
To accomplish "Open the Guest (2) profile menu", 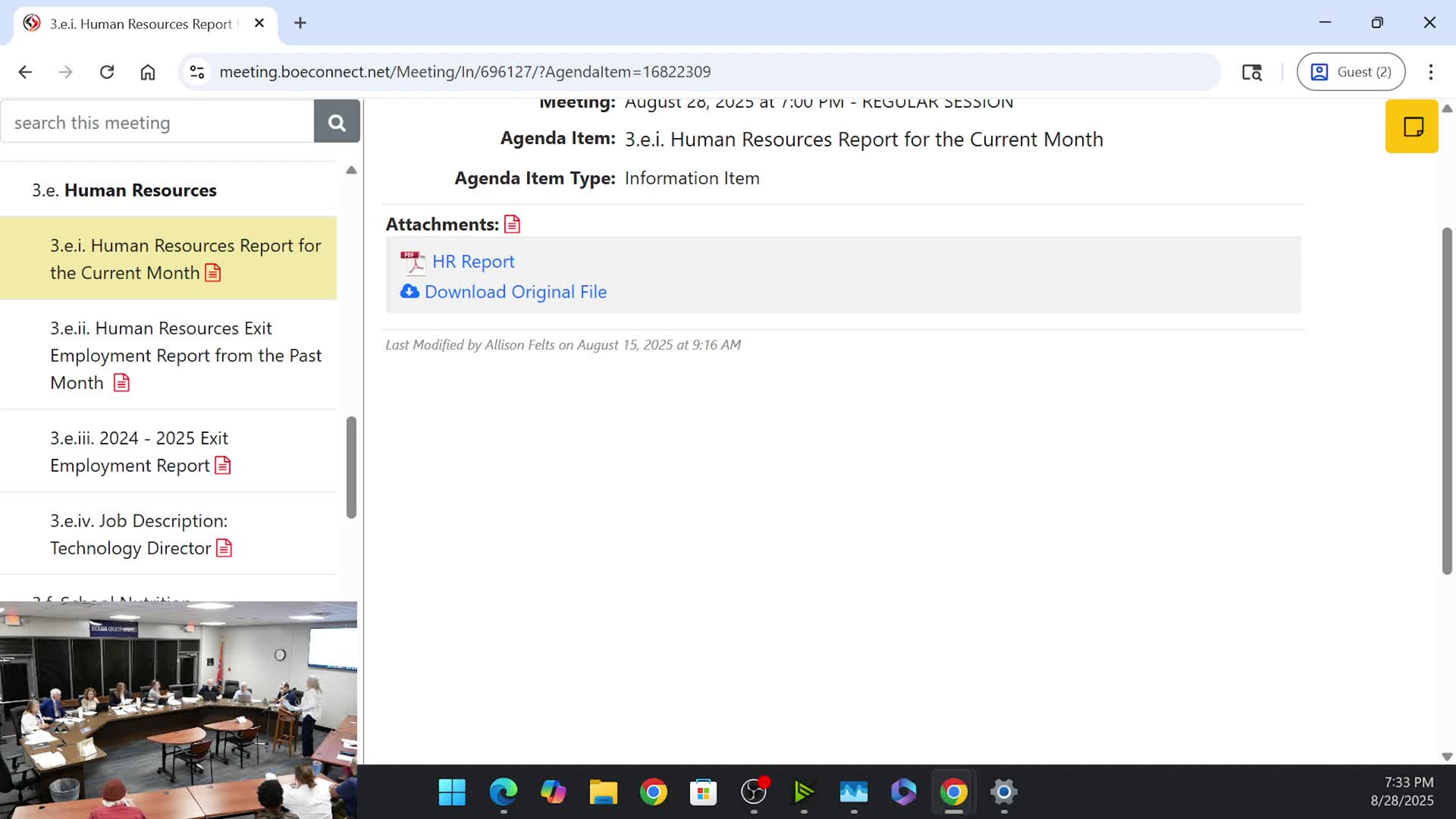I will coord(1351,72).
